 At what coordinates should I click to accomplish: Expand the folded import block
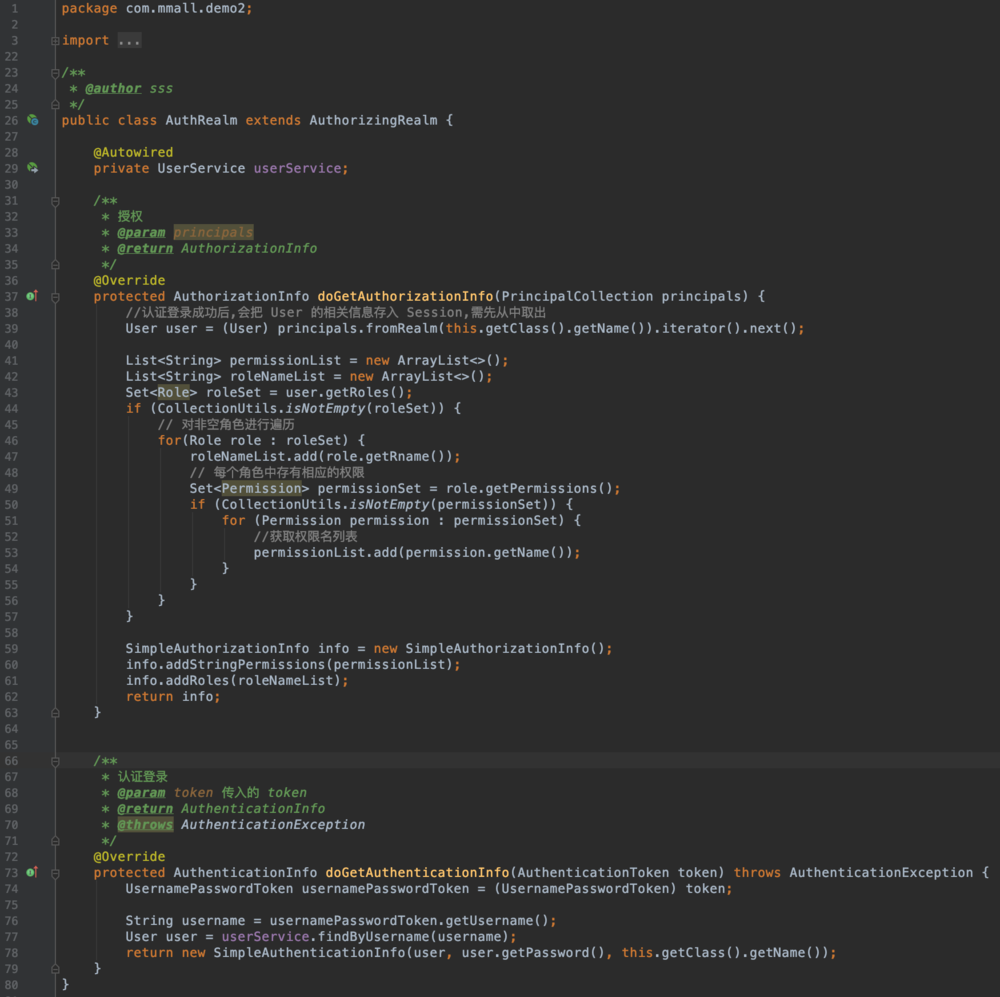tap(55, 41)
